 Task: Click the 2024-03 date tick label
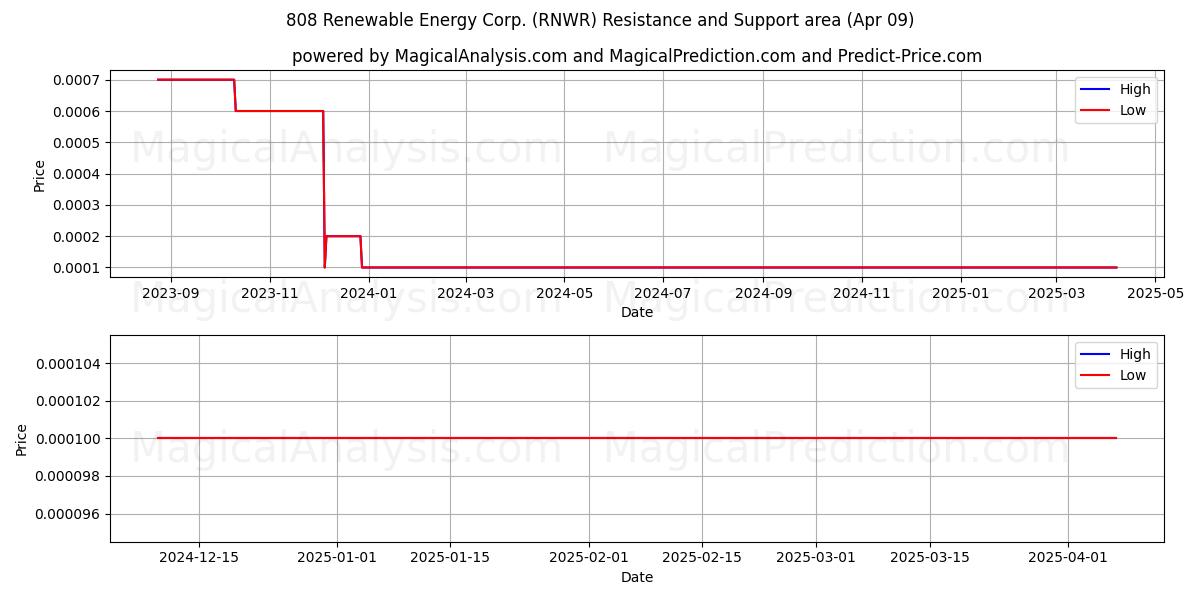coord(466,293)
